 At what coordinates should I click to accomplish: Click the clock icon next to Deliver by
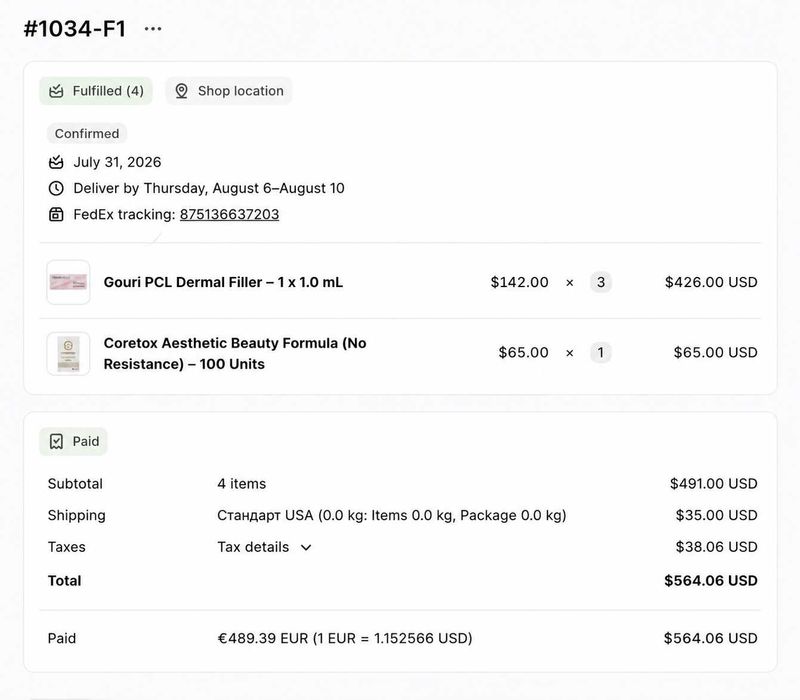point(56,188)
